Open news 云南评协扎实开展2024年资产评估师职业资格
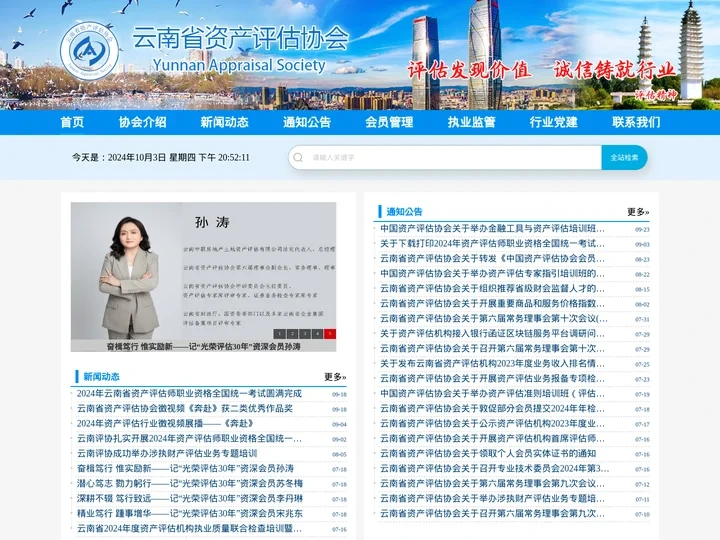This screenshot has width=720, height=540. (189, 439)
